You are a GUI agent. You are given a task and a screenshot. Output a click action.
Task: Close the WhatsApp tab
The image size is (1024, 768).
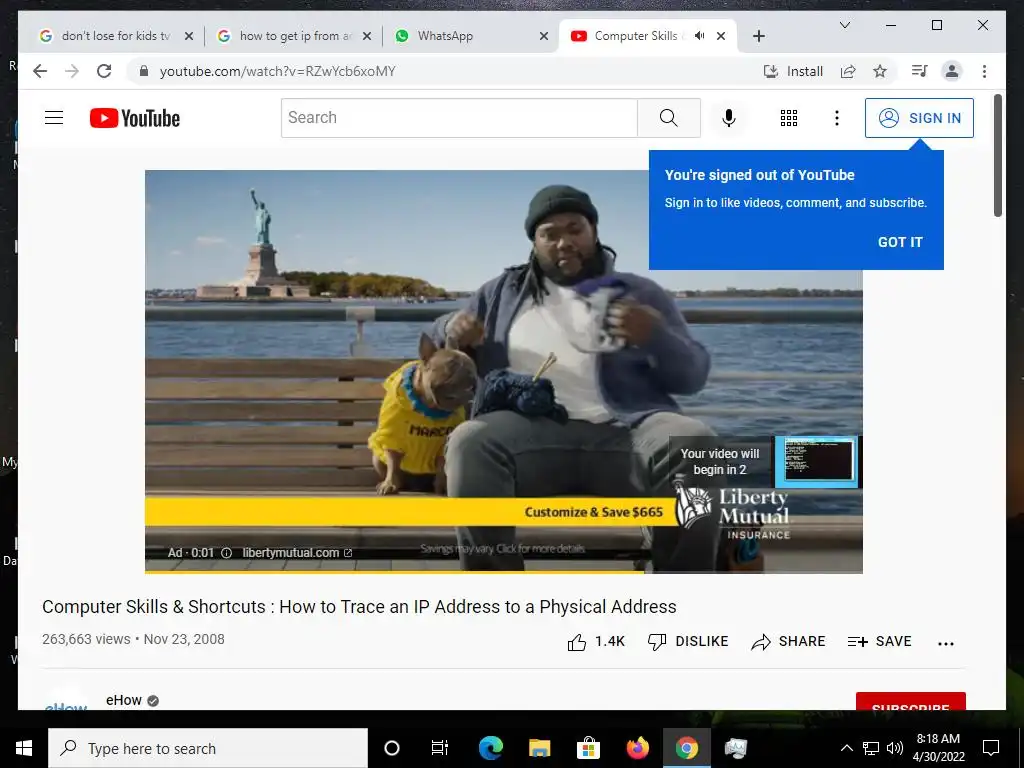(543, 36)
